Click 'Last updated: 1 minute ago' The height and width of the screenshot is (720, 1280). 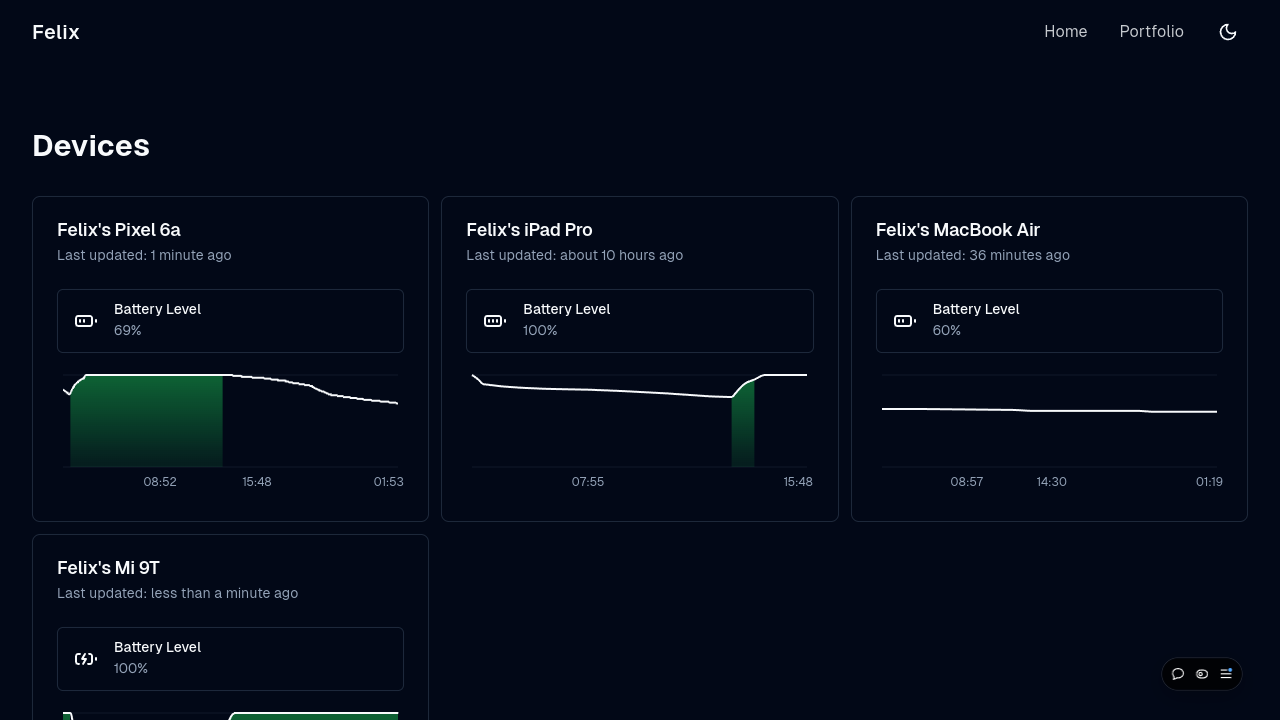[144, 255]
